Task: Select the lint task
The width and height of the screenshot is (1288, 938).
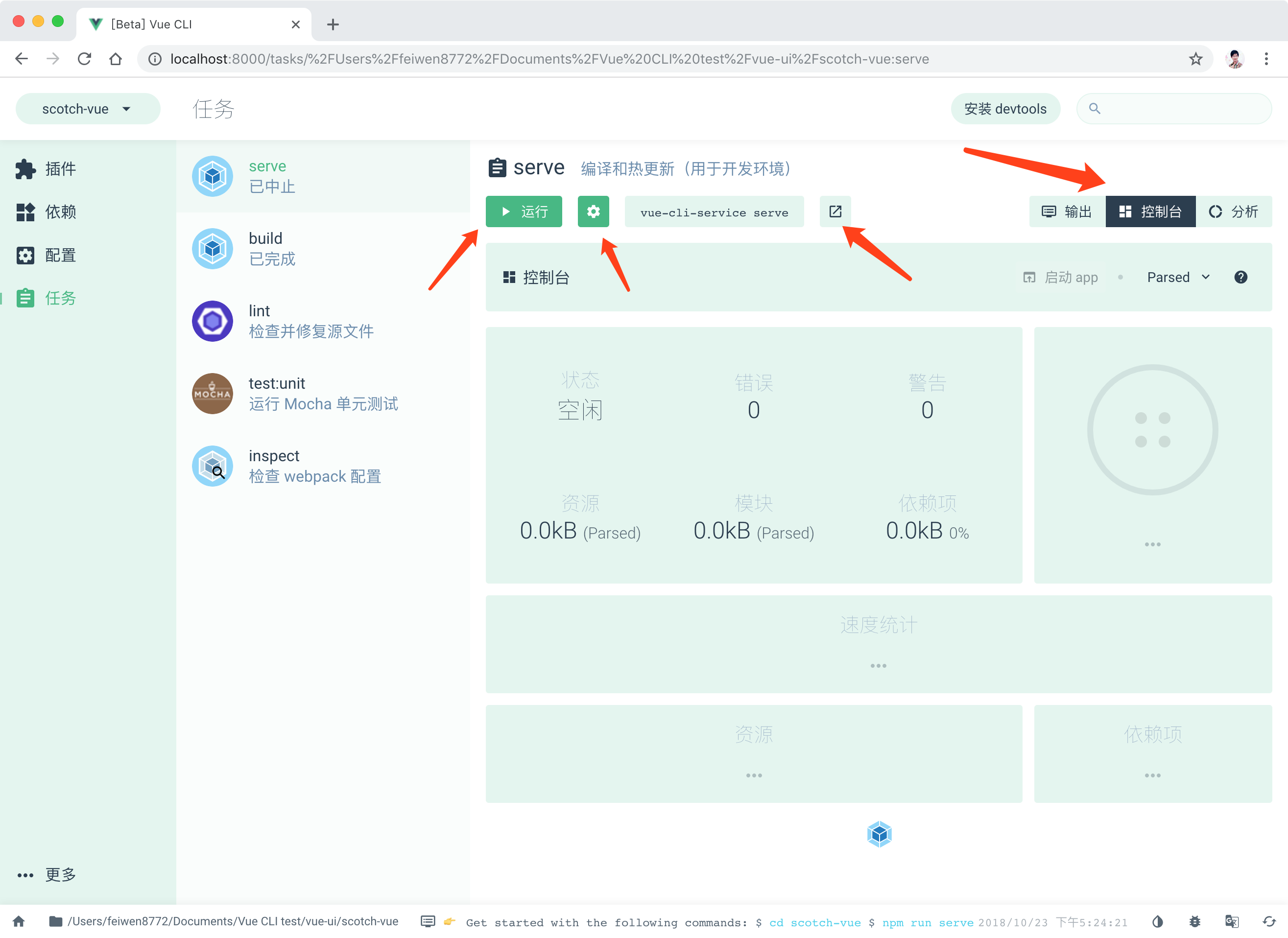Action: [x=323, y=321]
